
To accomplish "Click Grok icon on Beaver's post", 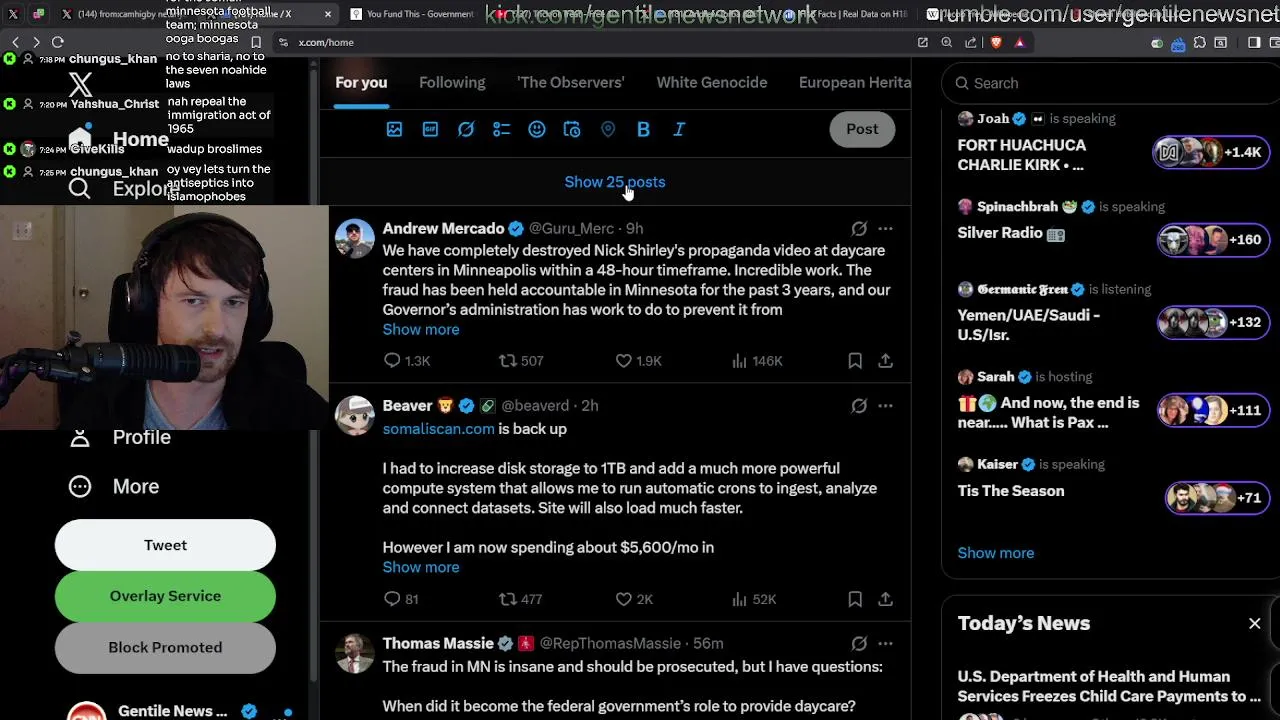I will point(859,406).
